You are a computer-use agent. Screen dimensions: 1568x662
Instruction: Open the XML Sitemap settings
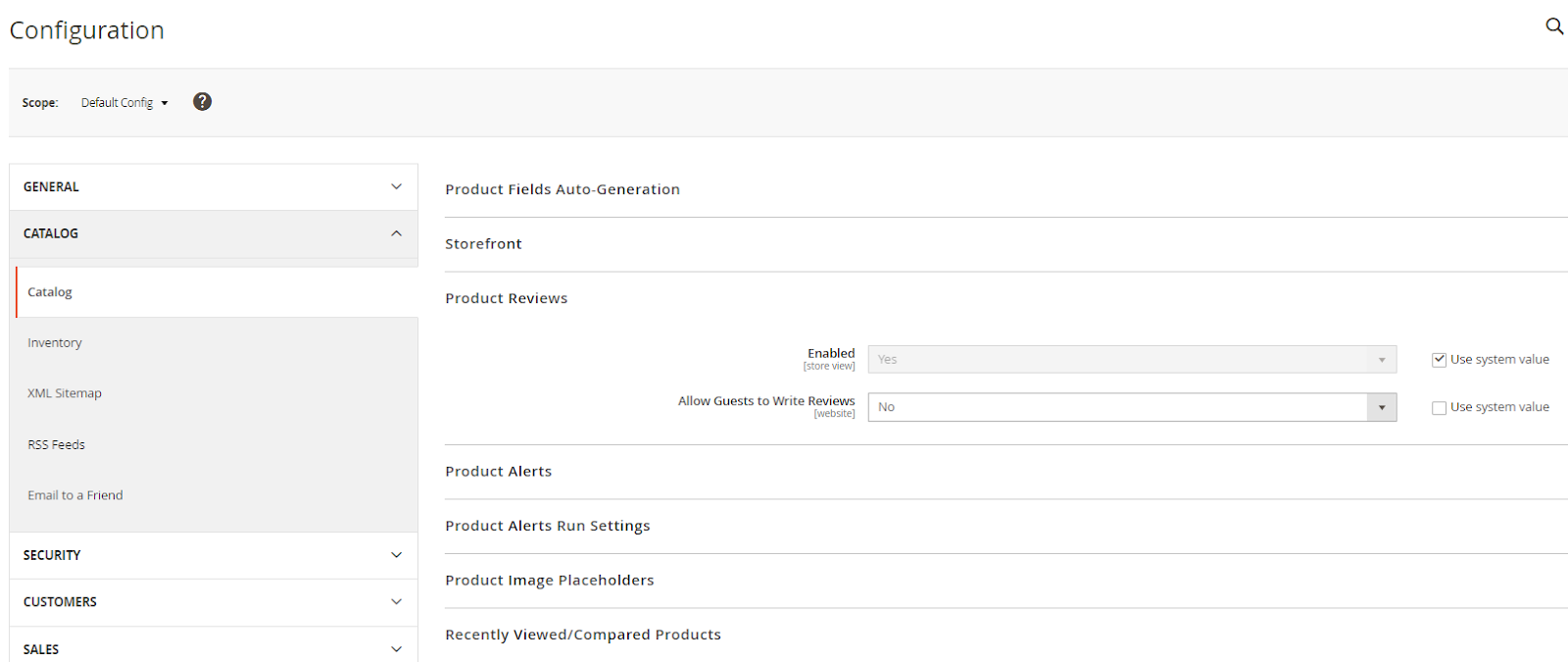point(65,393)
